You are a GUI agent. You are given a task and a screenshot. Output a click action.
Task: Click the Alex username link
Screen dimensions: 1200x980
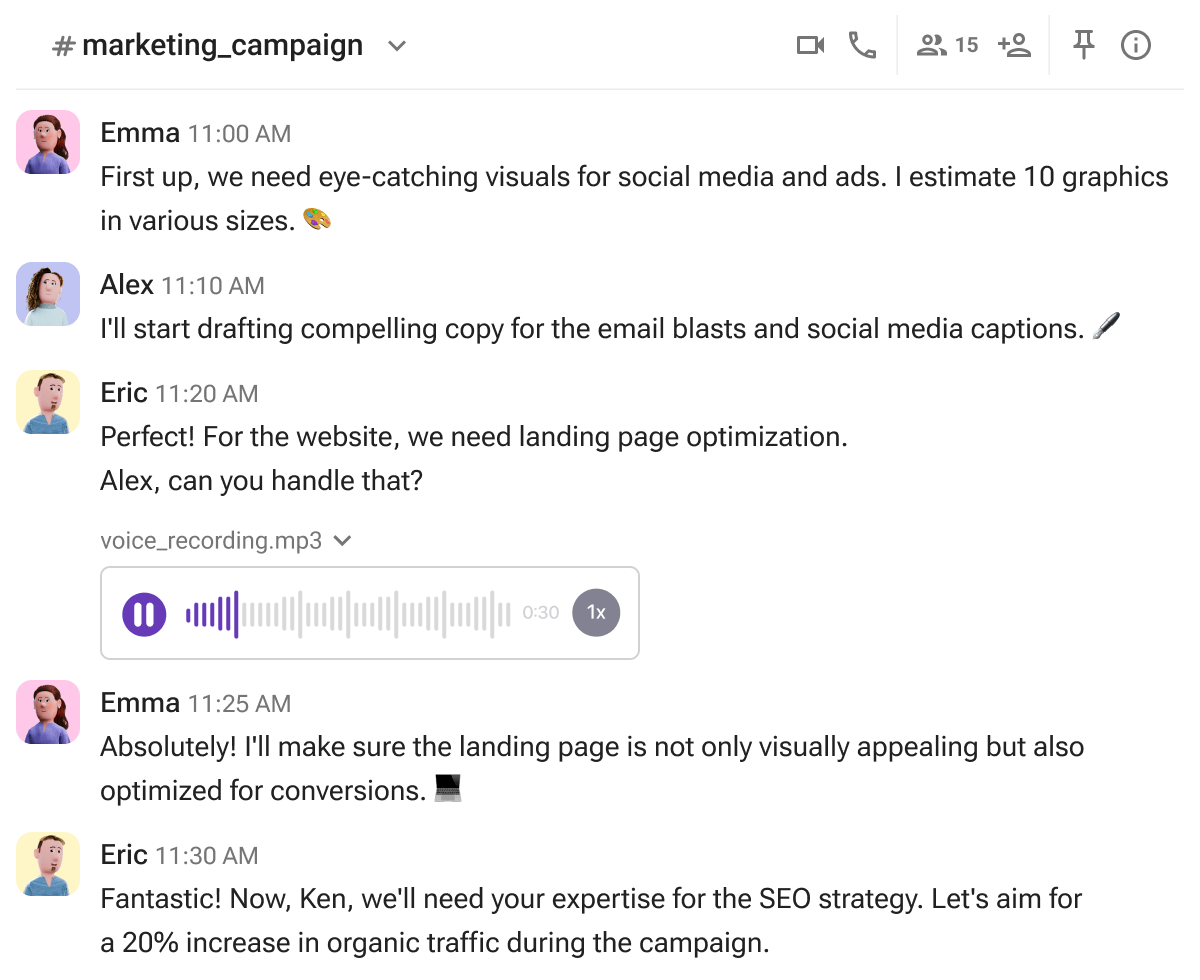point(127,285)
